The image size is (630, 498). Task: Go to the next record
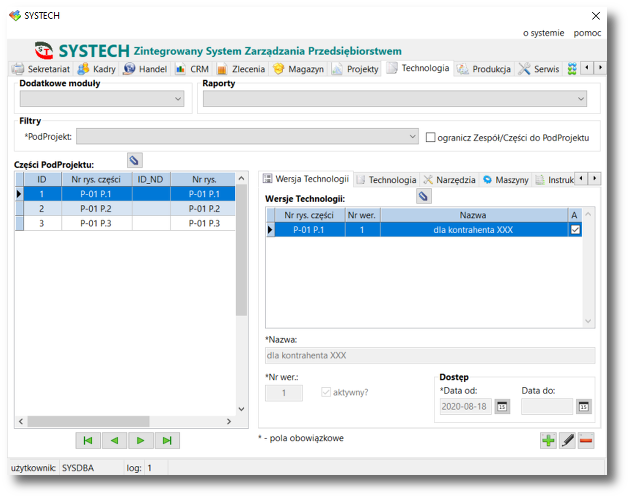141,441
